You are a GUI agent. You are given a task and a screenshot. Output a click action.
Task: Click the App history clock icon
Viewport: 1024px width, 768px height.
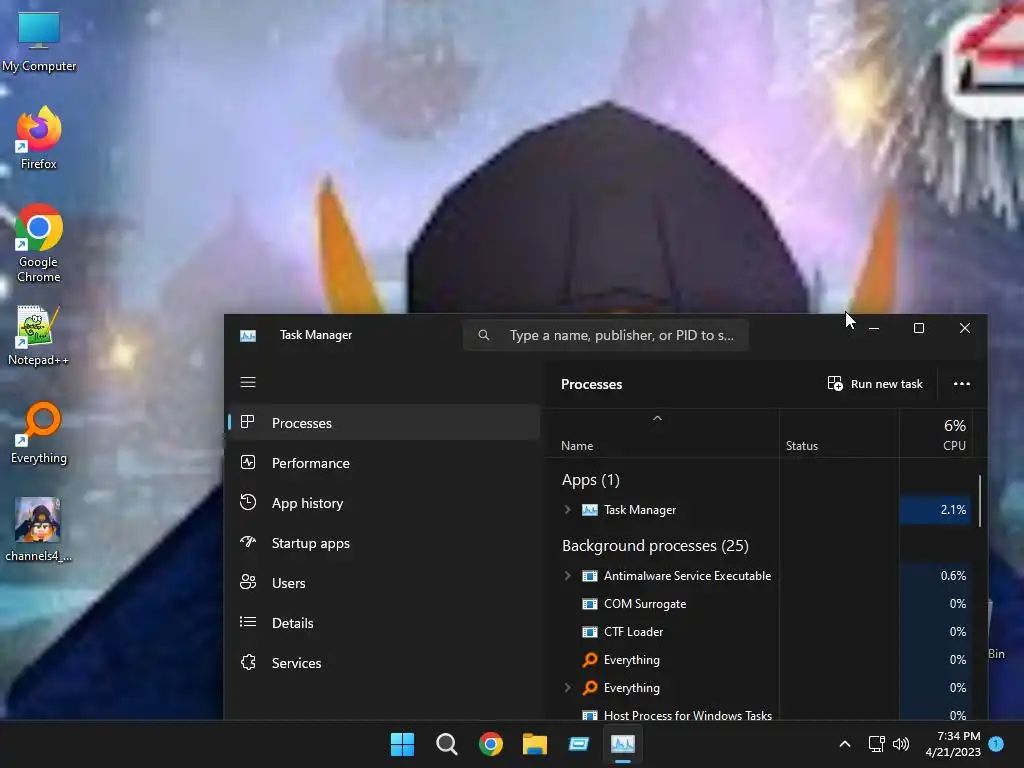tap(248, 502)
